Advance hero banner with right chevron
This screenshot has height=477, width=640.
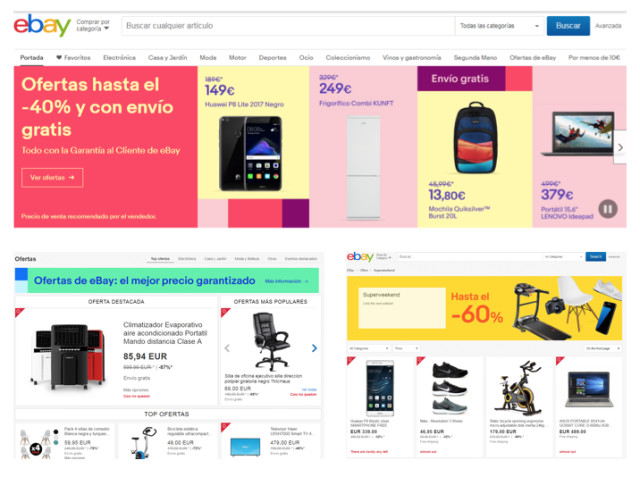coord(620,147)
